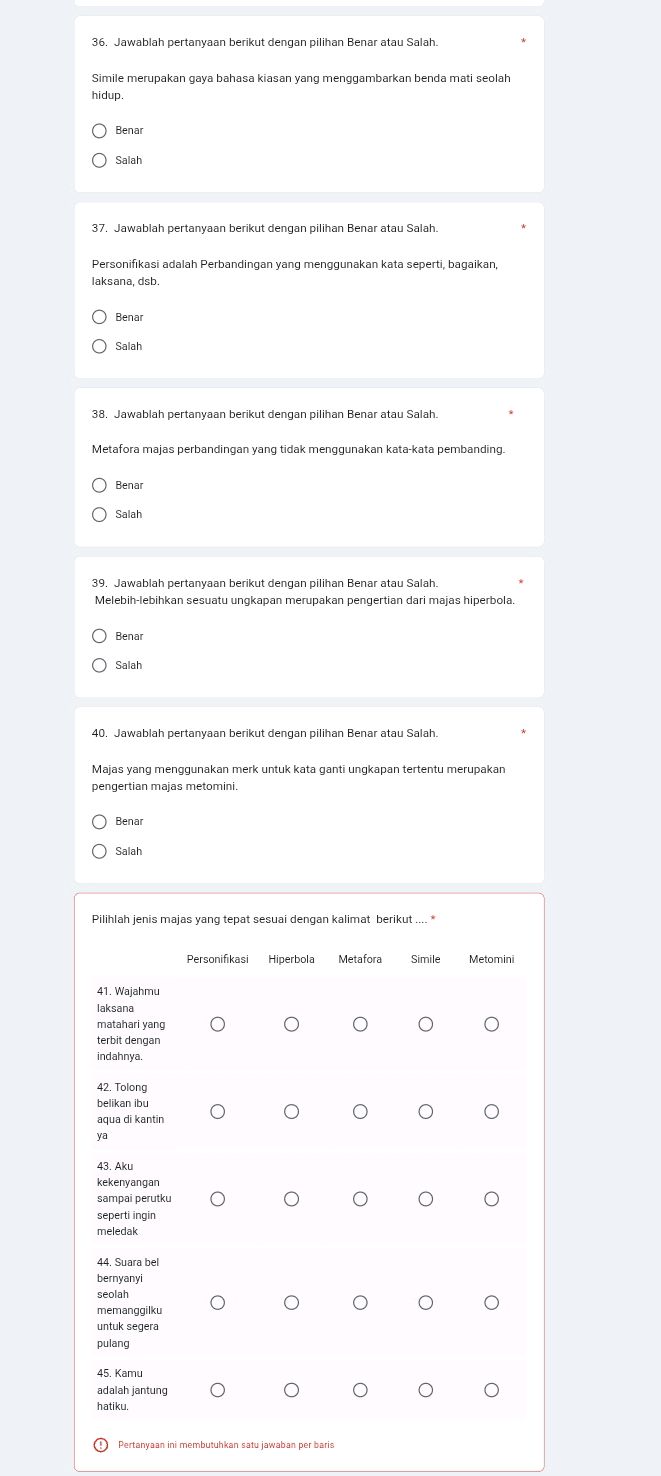This screenshot has width=661, height=1476.
Task: Choose Simile for row 41 Wajahmu laksana matahari
Action: (x=426, y=1024)
